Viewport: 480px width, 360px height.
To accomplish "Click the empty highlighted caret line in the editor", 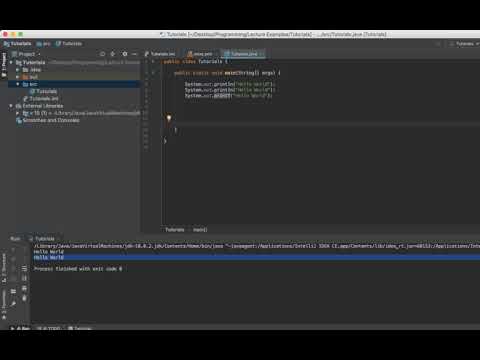I will (x=321, y=124).
